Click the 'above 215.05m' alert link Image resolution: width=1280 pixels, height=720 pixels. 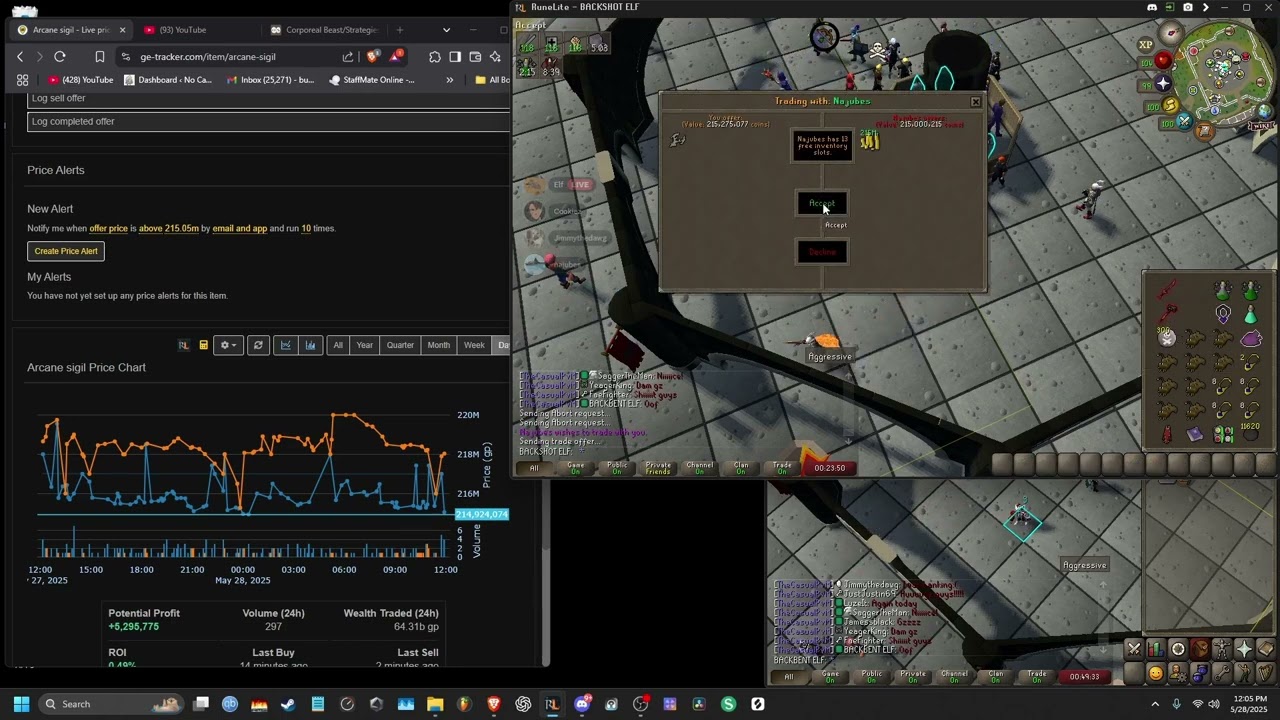click(x=169, y=229)
